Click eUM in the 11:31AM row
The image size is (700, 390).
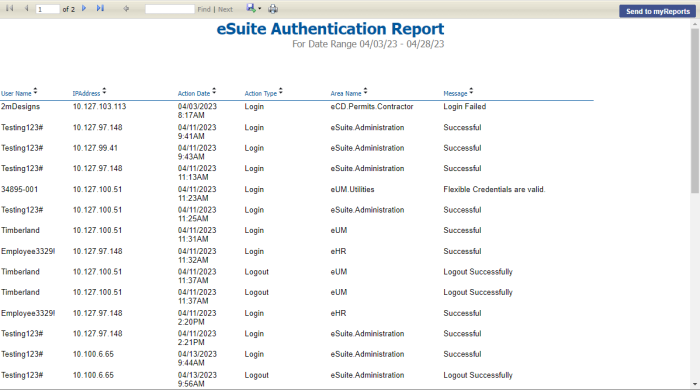click(339, 230)
